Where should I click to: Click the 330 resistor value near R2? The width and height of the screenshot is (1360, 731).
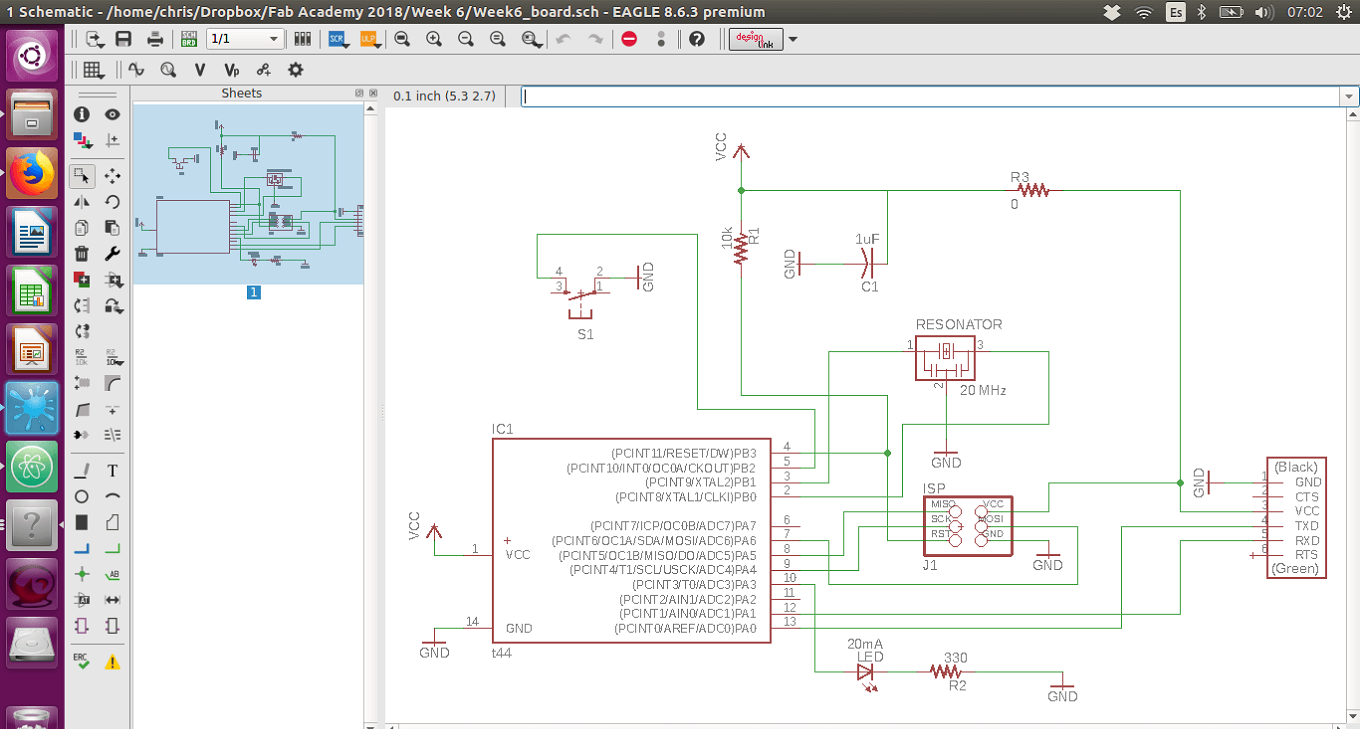956,657
